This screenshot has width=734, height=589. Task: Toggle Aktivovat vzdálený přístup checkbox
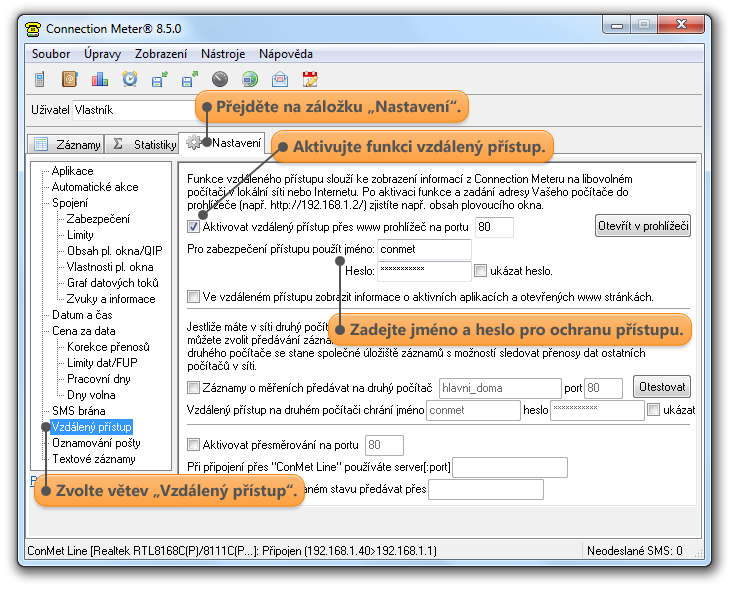tap(193, 227)
